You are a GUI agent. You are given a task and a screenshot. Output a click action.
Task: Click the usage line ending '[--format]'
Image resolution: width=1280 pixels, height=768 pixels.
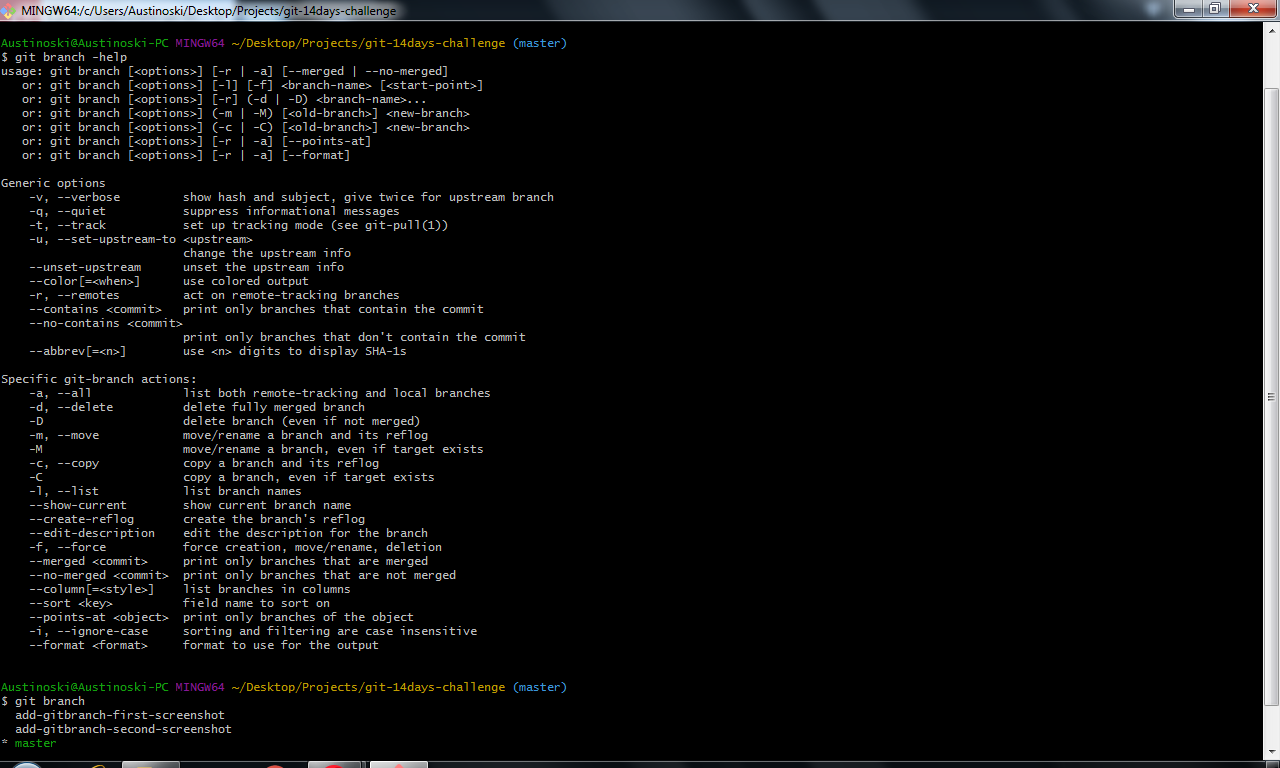pos(186,155)
